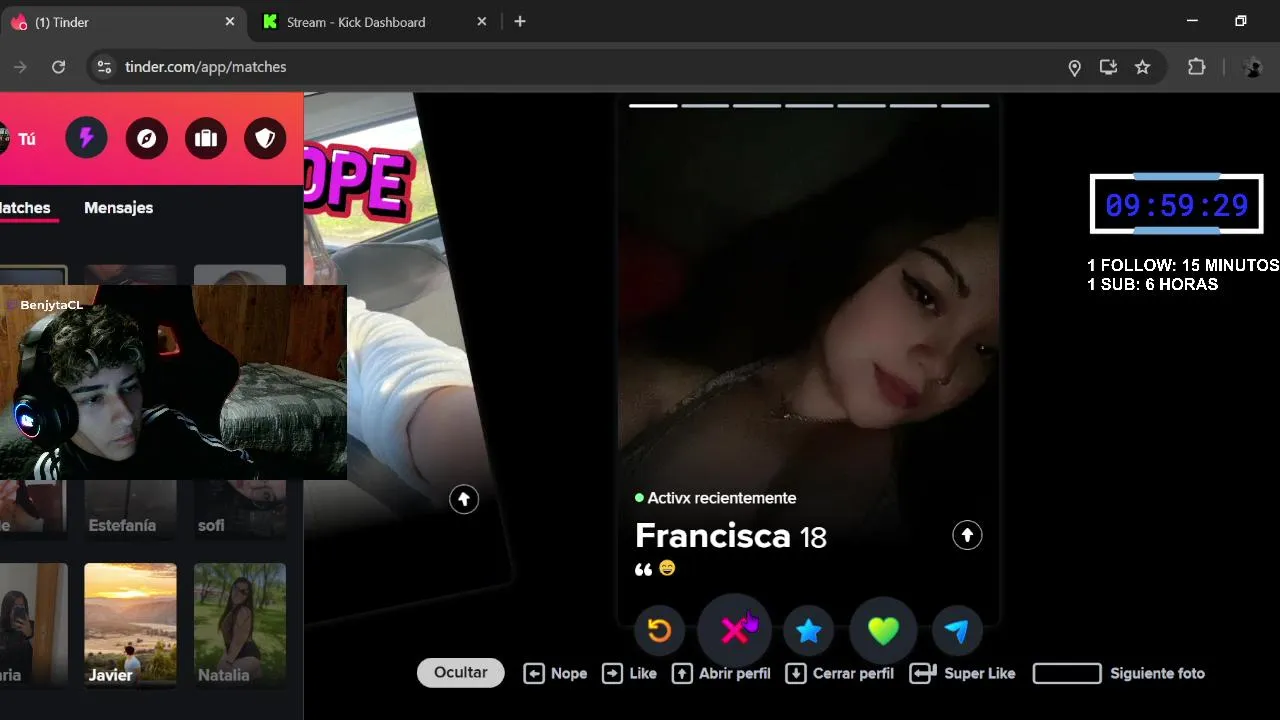The image size is (1280, 720).
Task: Click the Siguiente foto spacebar key icon
Action: coord(1067,674)
